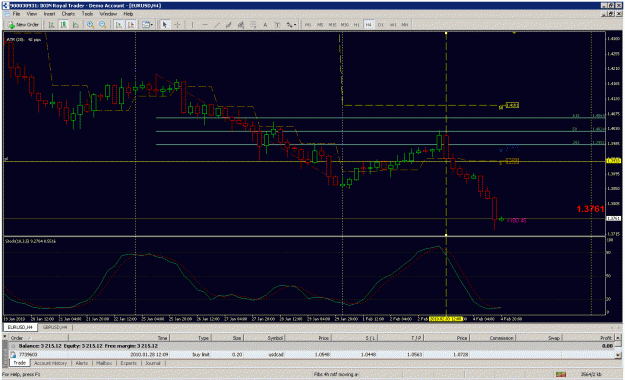Image resolution: width=625 pixels, height=380 pixels.
Task: Switch chart to bar chart type
Action: (51, 25)
